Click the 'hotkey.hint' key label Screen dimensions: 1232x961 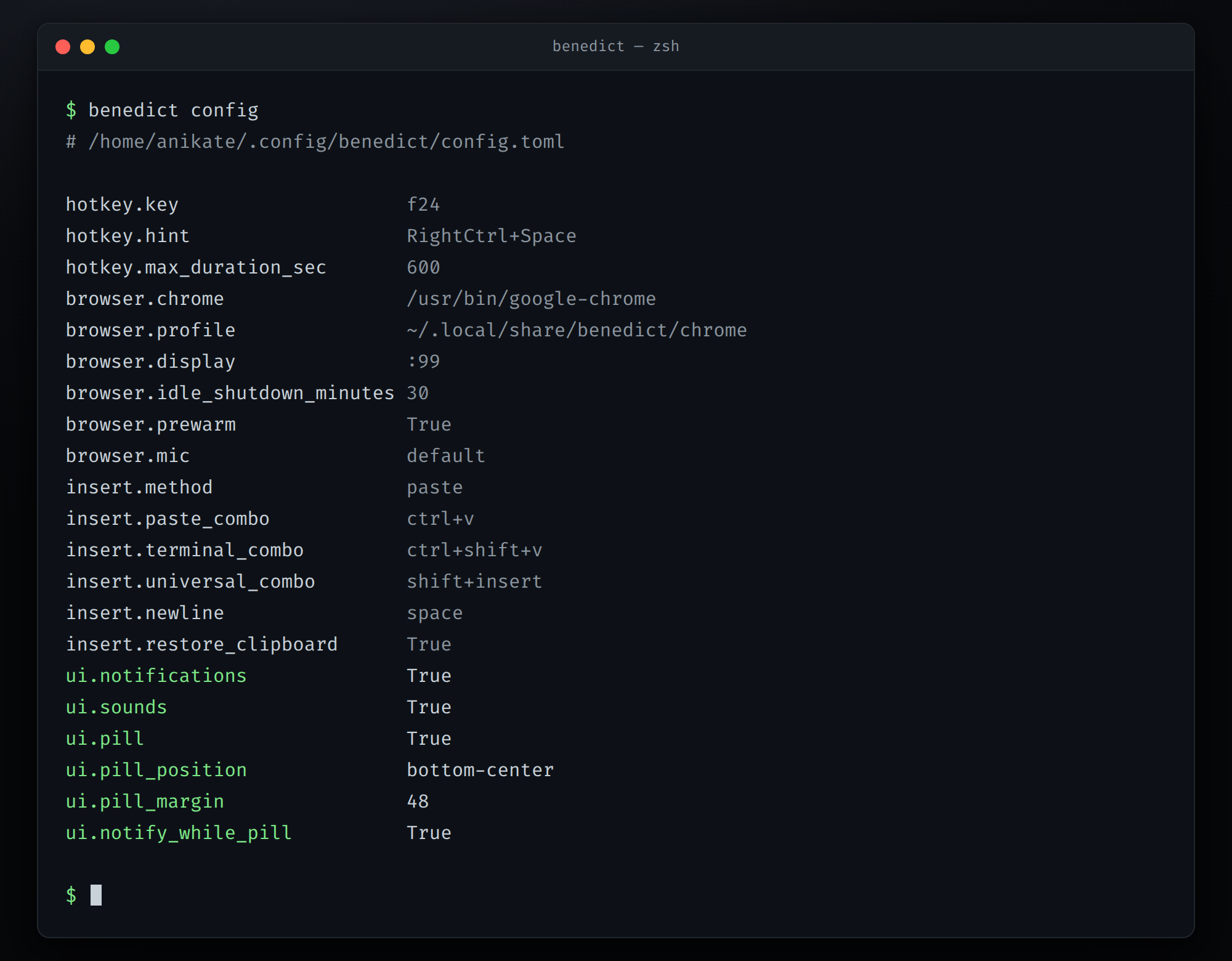pos(128,236)
